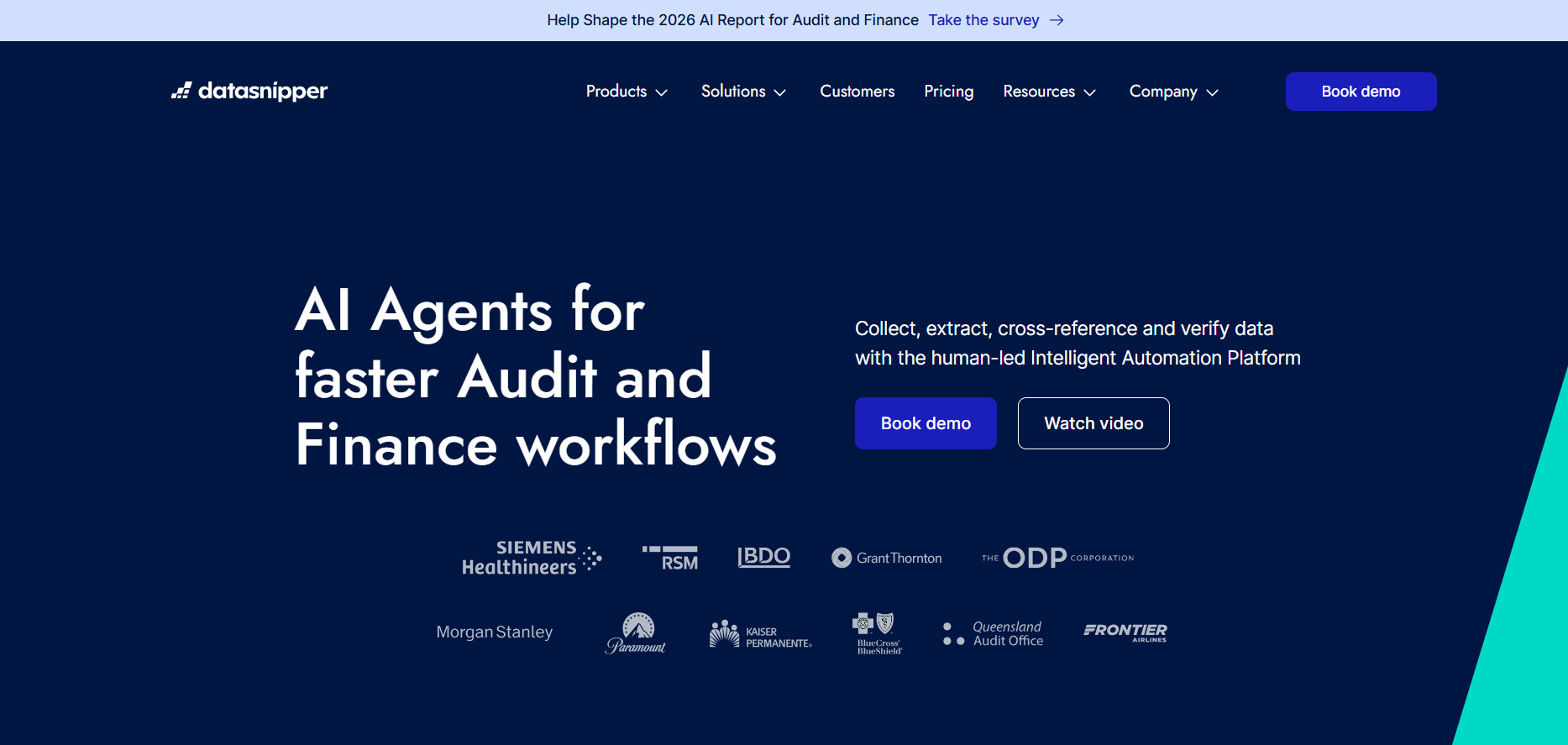Expand the Resources chevron
This screenshot has width=1568, height=745.
point(1090,92)
